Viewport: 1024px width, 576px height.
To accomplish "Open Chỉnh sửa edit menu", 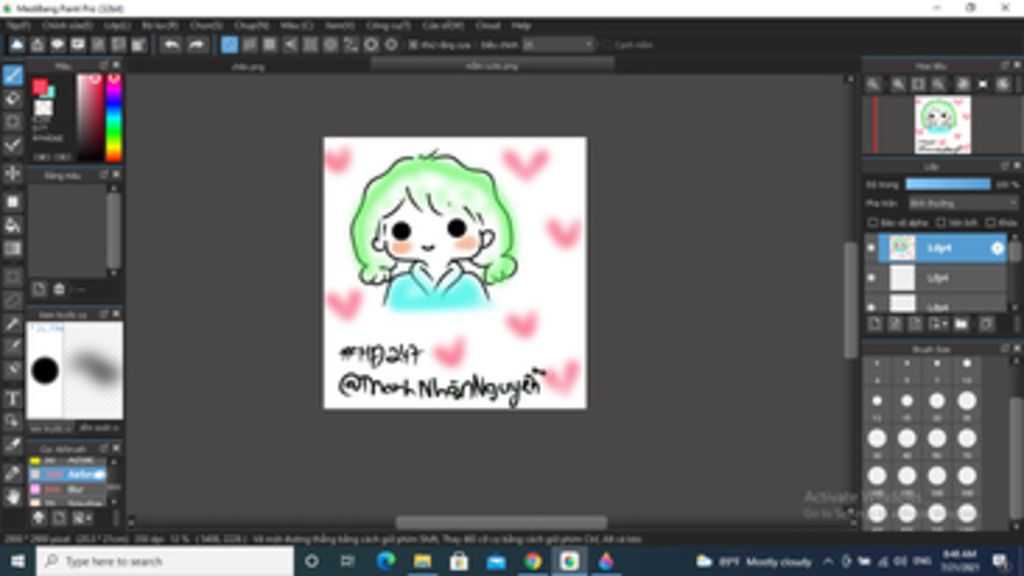I will pos(67,25).
